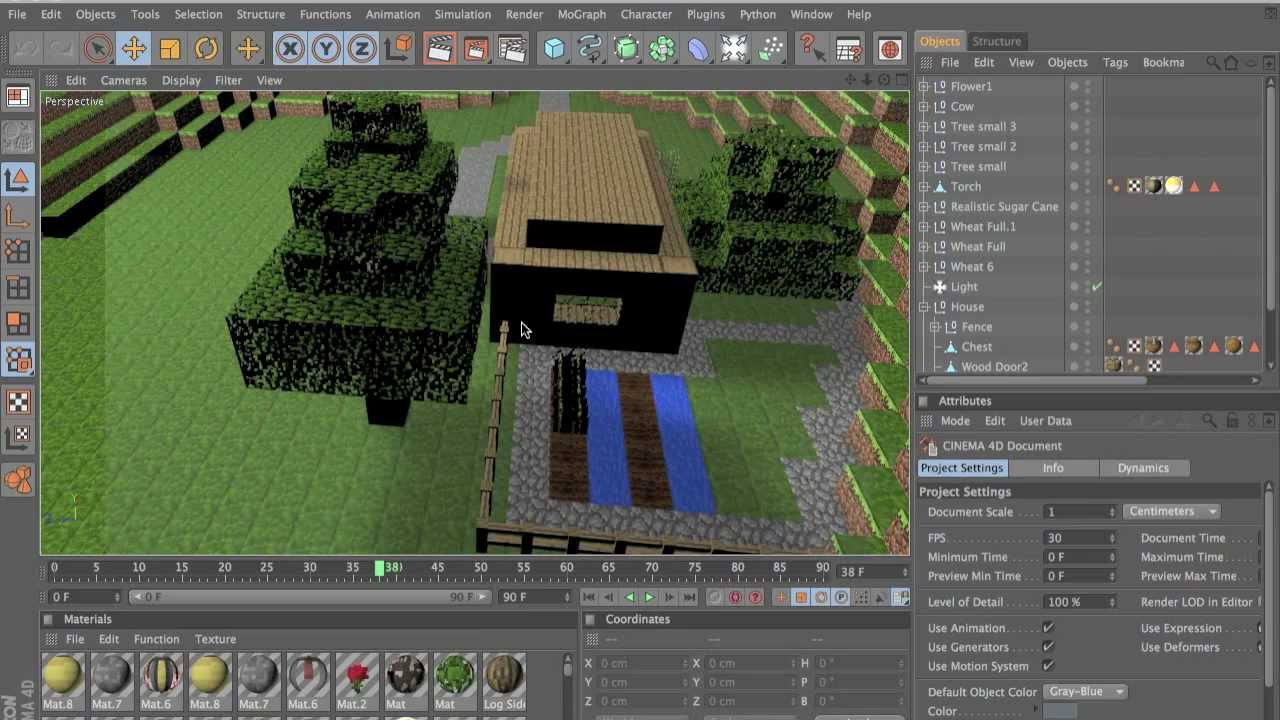
Task: Switch to Dynamics tab in Attributes
Action: (1143, 468)
